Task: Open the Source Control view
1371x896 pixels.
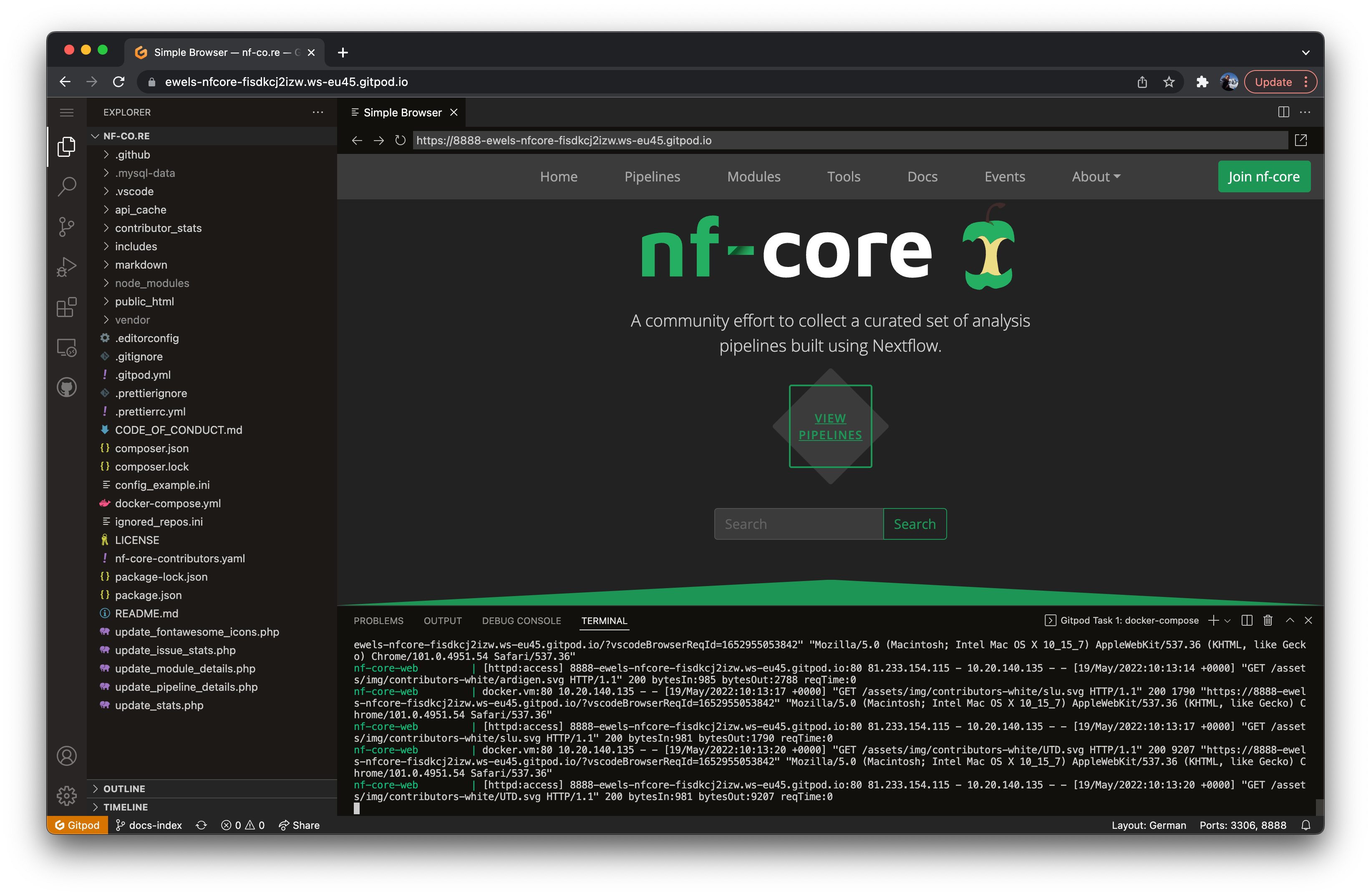Action: click(x=67, y=227)
